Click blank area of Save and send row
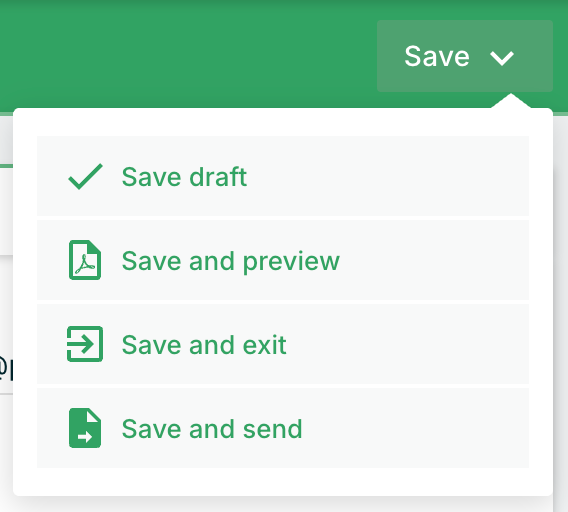 coord(416,428)
